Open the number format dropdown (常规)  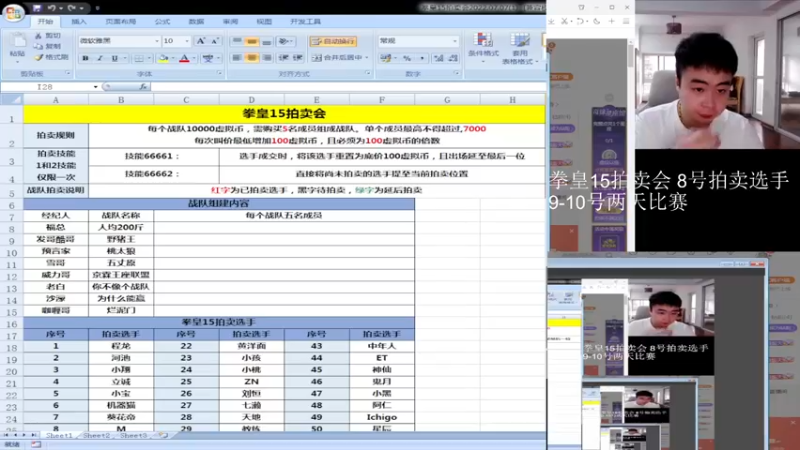click(x=455, y=41)
